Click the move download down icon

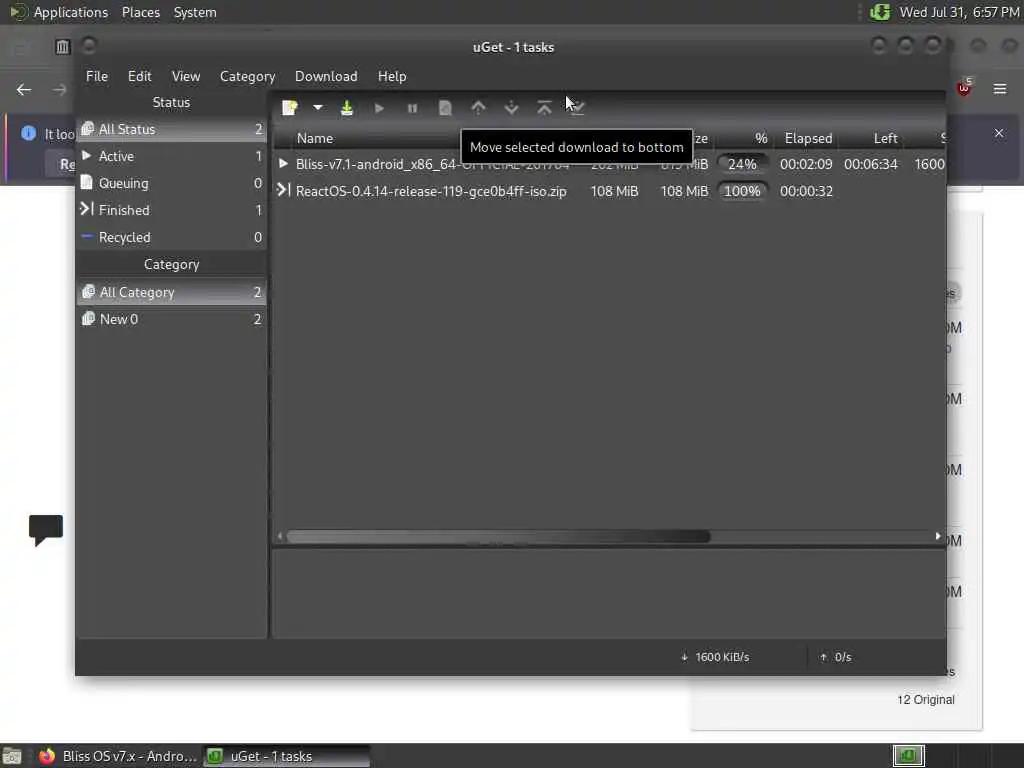point(511,108)
